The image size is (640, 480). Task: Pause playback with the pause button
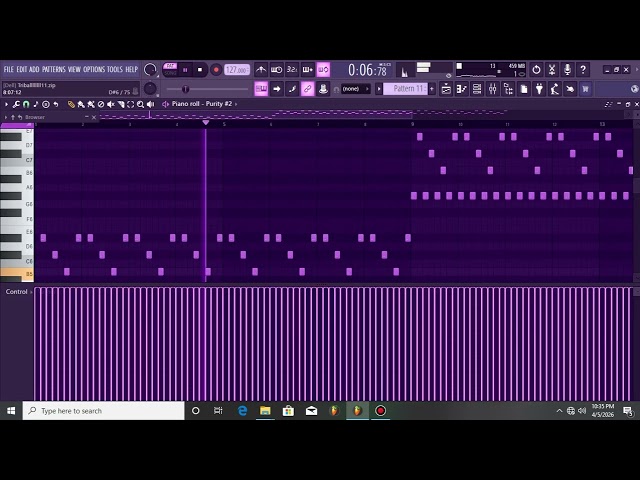(185, 70)
